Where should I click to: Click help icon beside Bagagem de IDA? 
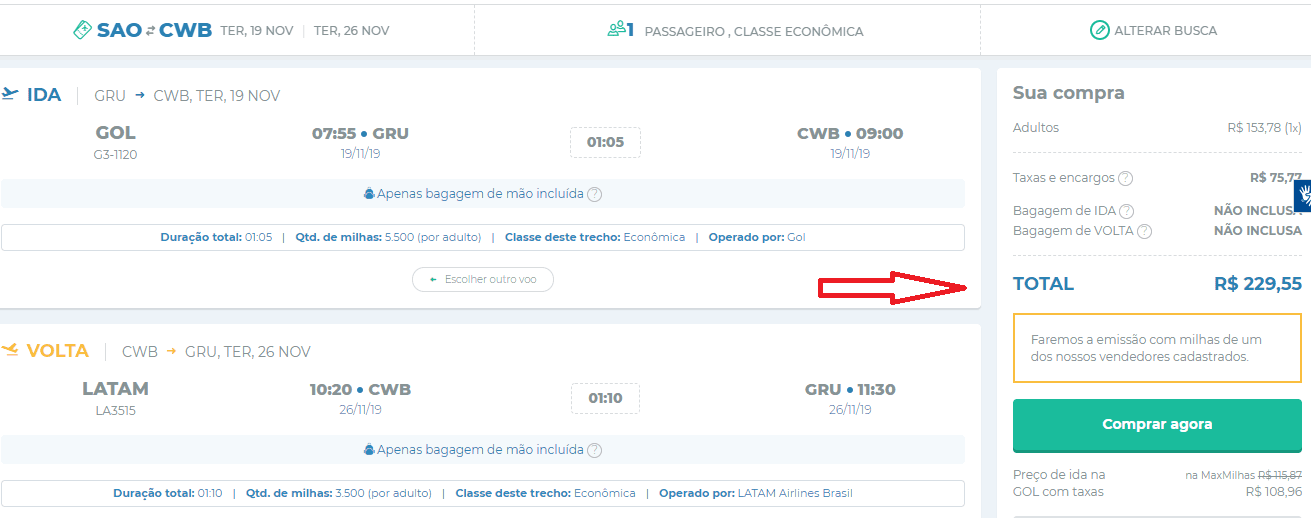1126,211
